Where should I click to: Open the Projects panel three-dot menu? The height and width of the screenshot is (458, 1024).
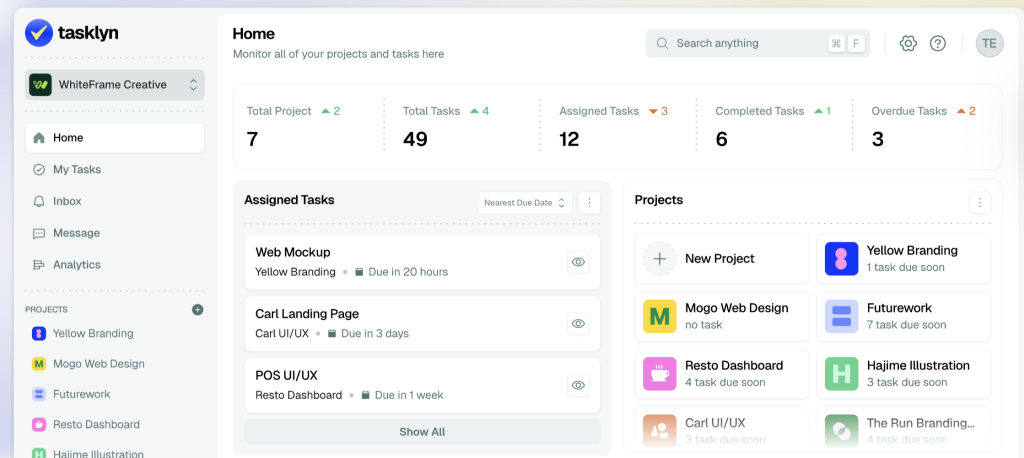tap(980, 203)
